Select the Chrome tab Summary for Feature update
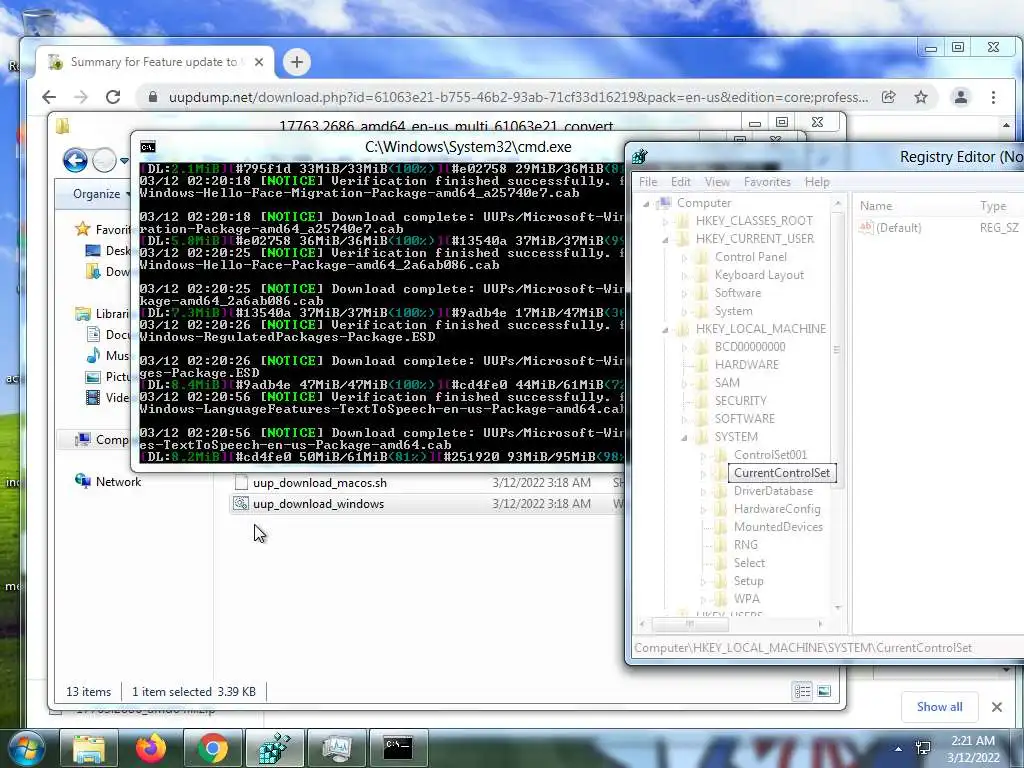Screen dimensions: 1024x768 (153, 62)
